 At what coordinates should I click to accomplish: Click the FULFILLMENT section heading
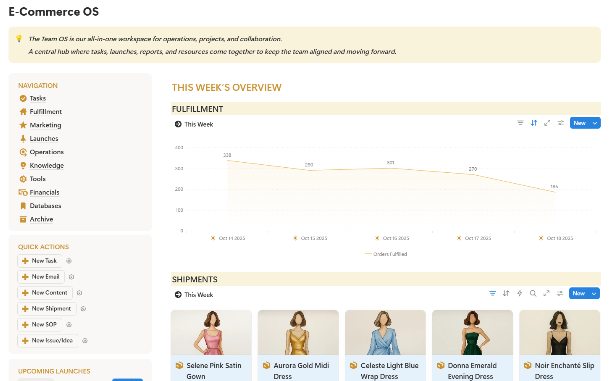pos(198,109)
